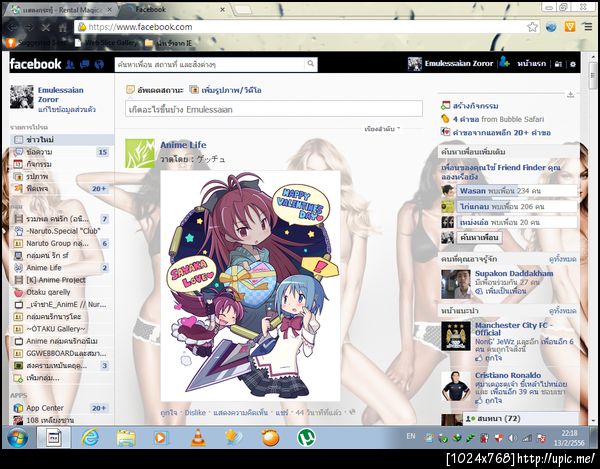Click the browser address bar
The width and height of the screenshot is (600, 469).
[x=300, y=27]
